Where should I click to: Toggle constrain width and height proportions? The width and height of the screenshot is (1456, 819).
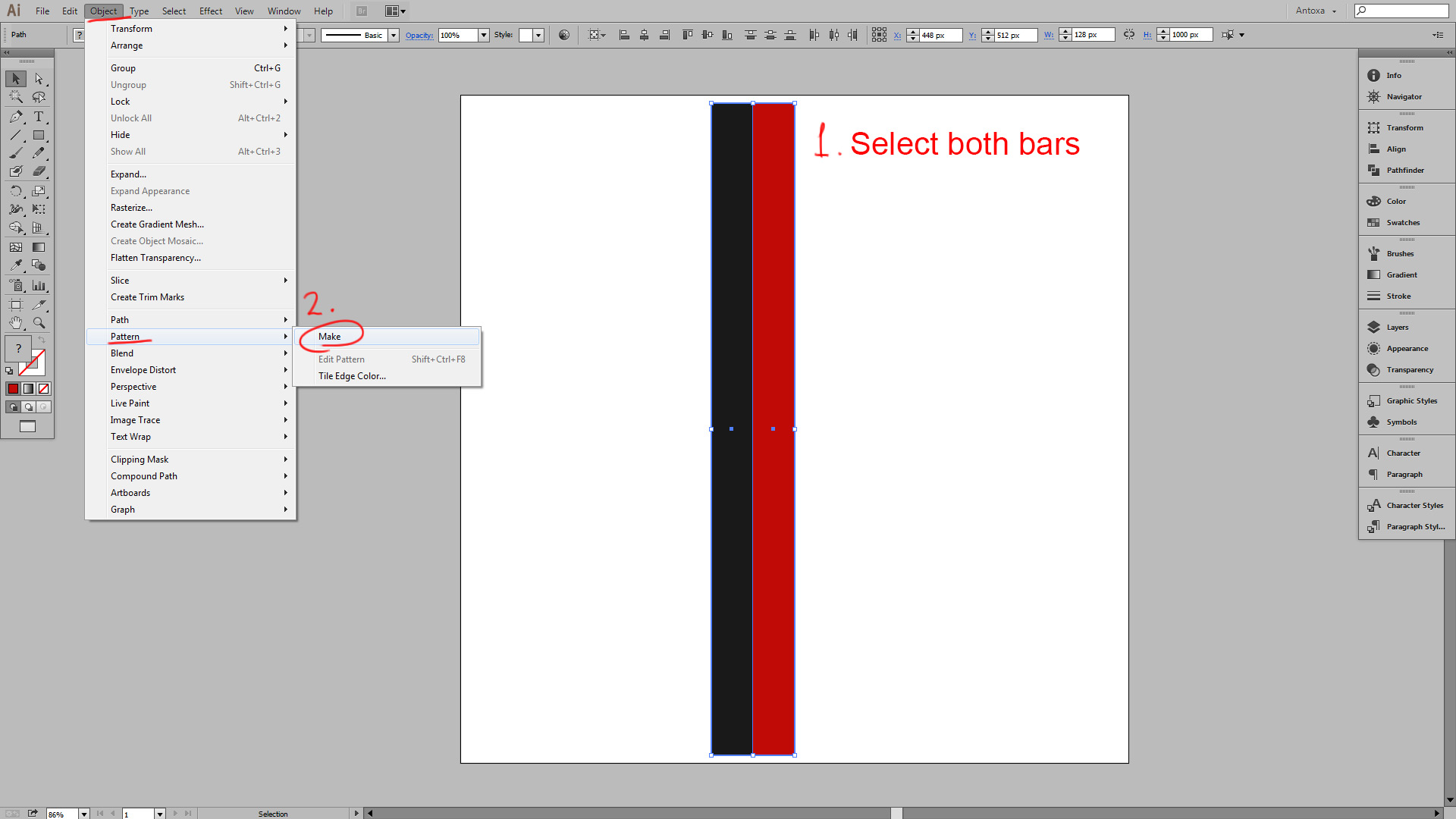click(x=1129, y=35)
